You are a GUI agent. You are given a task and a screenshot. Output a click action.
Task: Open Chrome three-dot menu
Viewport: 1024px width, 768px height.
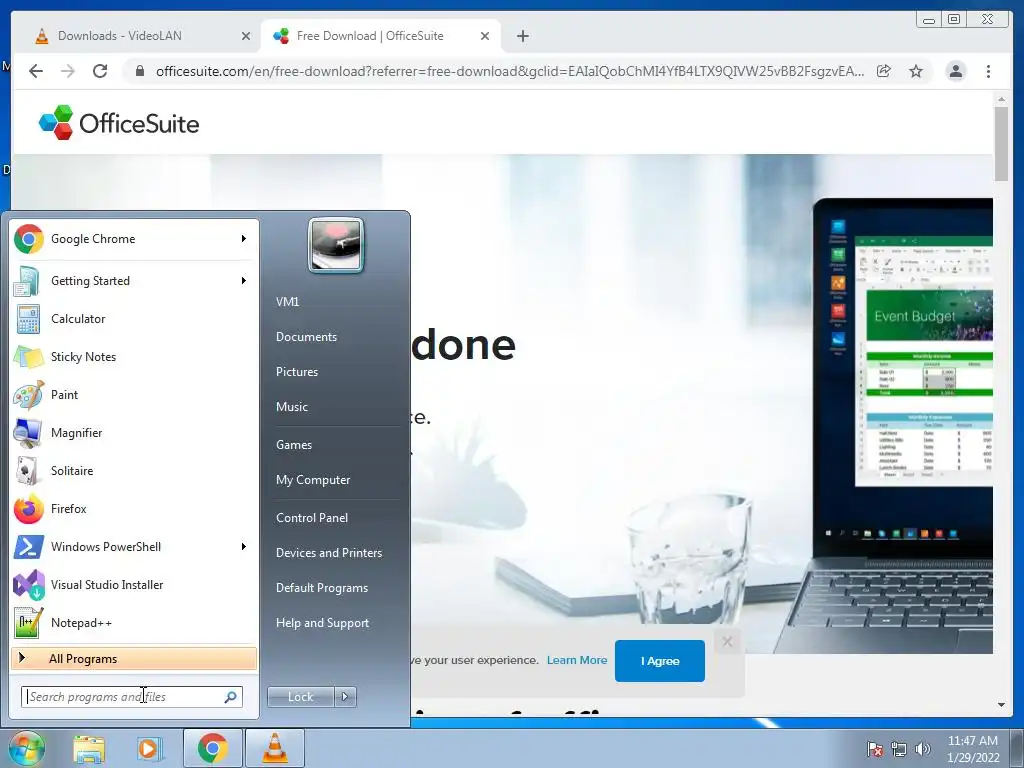coord(988,71)
